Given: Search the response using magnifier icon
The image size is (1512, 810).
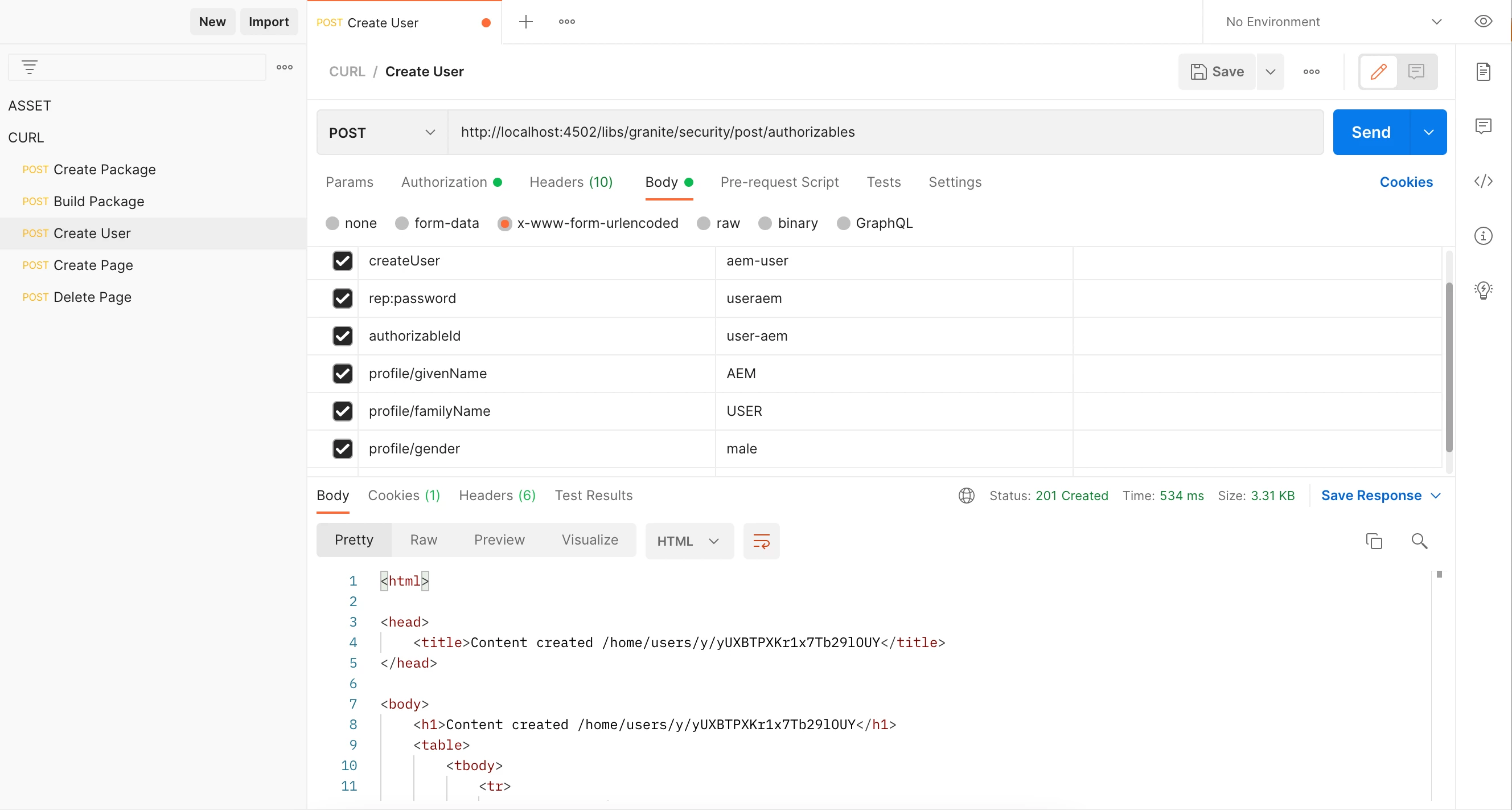Looking at the screenshot, I should (1419, 541).
